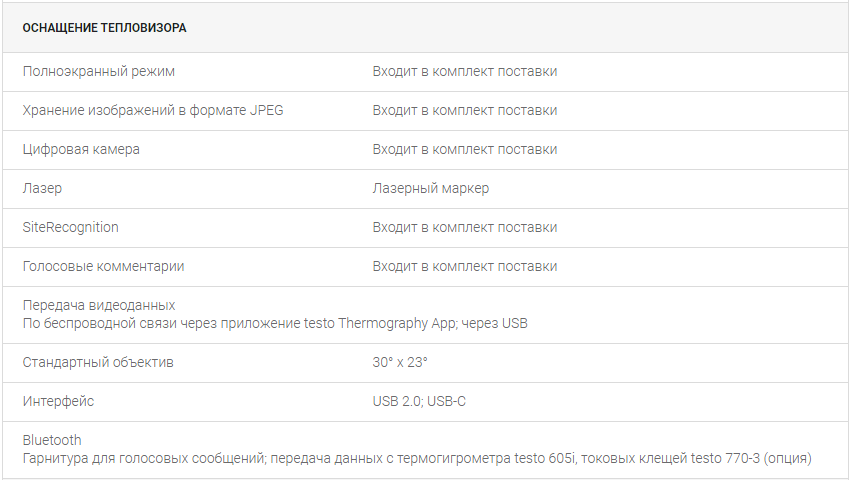Screen dimensions: 851x480
Task: Select the 'Стандартный объектив' row label
Action: 98,363
